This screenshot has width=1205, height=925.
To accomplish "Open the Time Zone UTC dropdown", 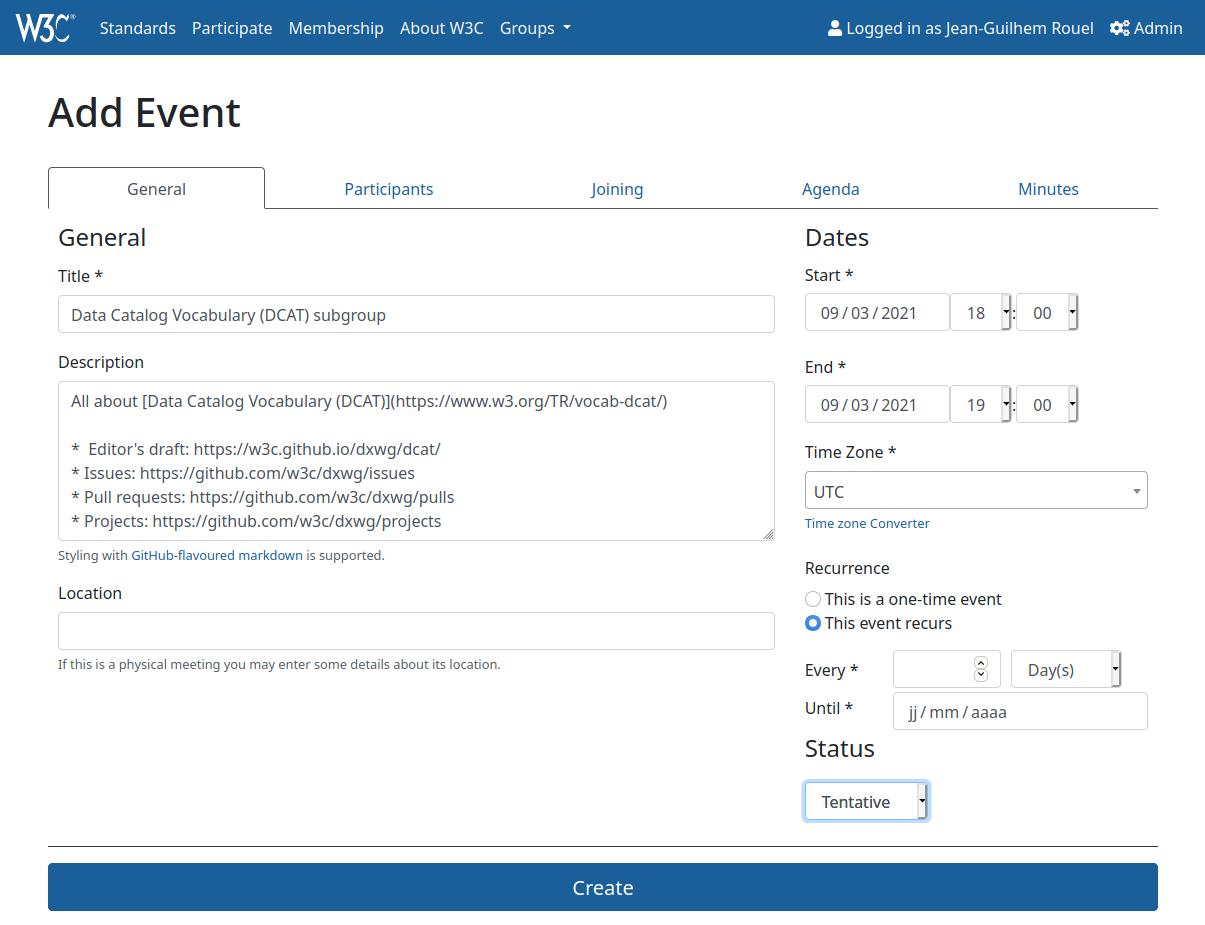I will click(x=975, y=491).
